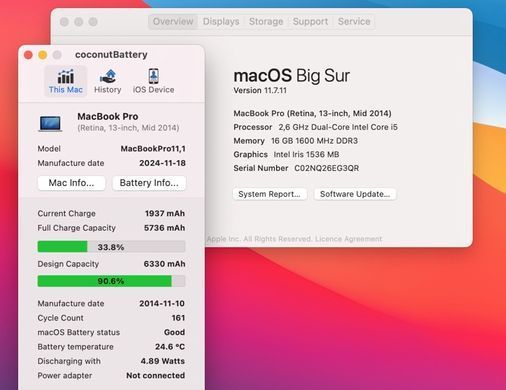Click the Battery Info... button

coord(149,183)
